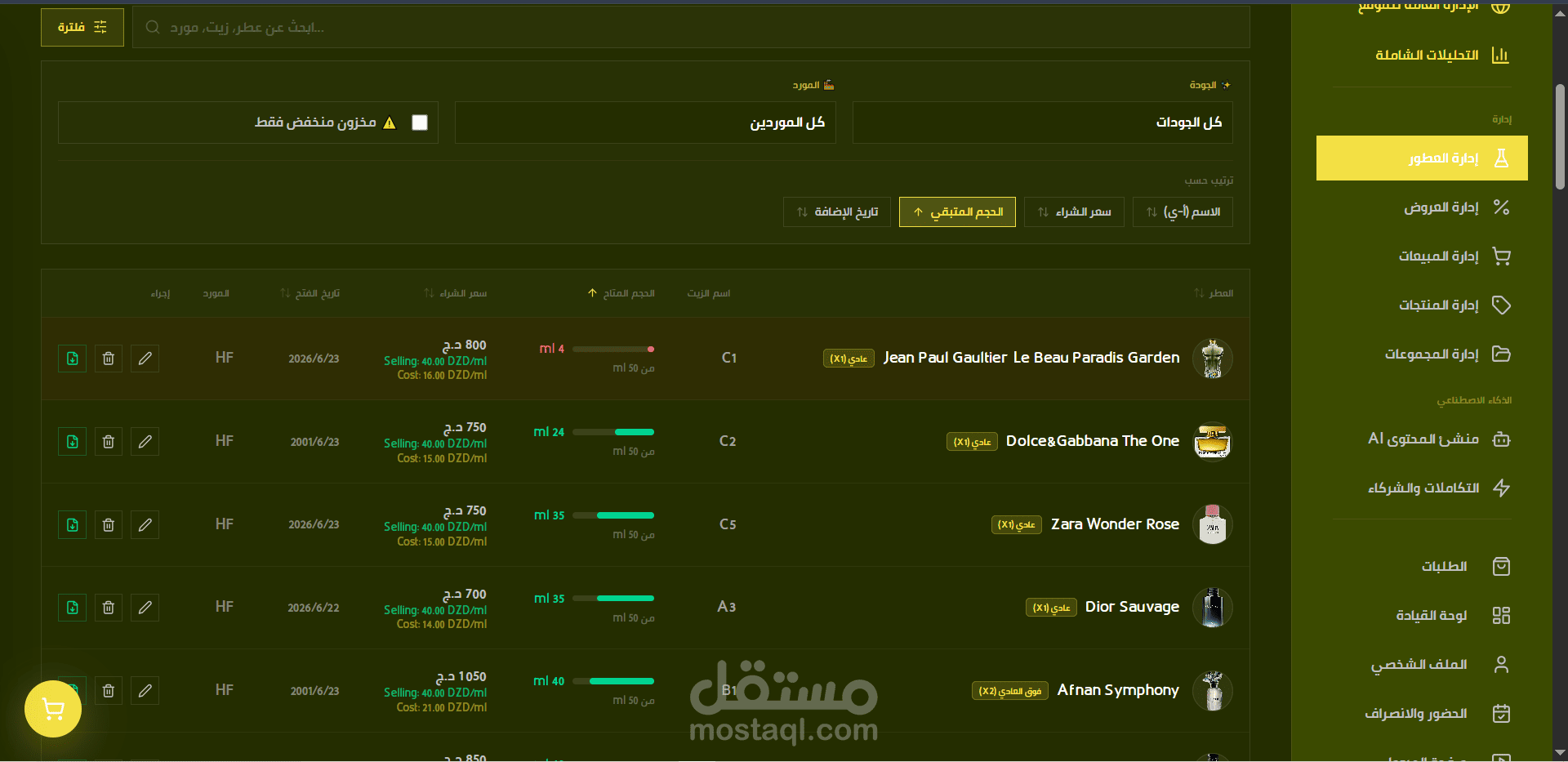Expand the كل الموردين supplier dropdown
The image size is (1568, 762).
point(645,123)
